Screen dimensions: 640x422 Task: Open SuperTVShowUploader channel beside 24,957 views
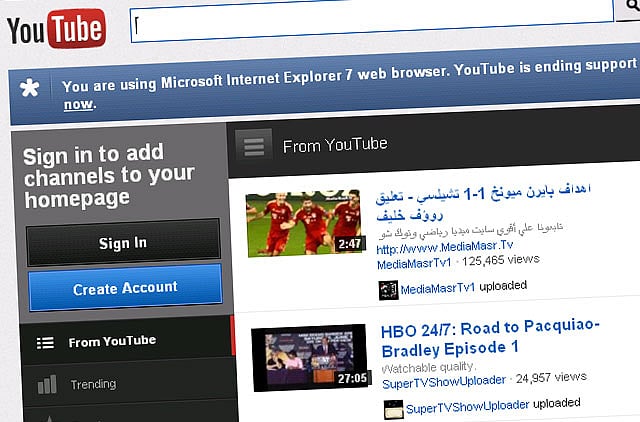(444, 382)
